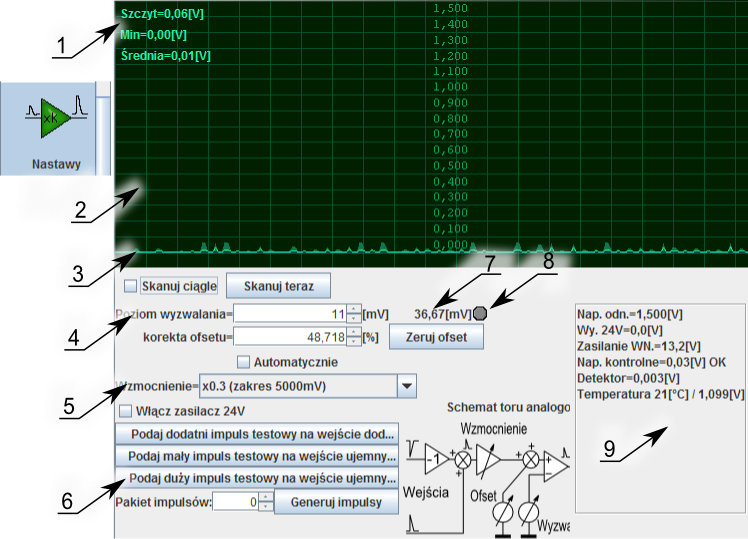Decrease korekta ofsetu with down arrow
The image size is (748, 539).
352,342
